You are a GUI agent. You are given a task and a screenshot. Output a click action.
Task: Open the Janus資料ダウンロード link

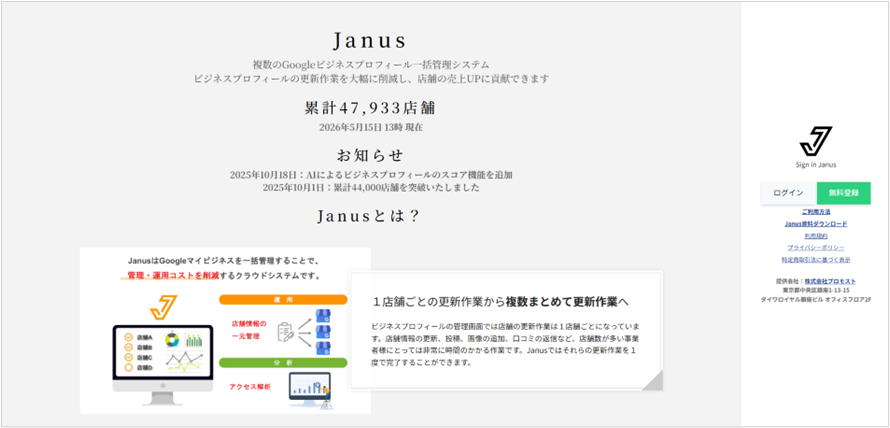(816, 224)
